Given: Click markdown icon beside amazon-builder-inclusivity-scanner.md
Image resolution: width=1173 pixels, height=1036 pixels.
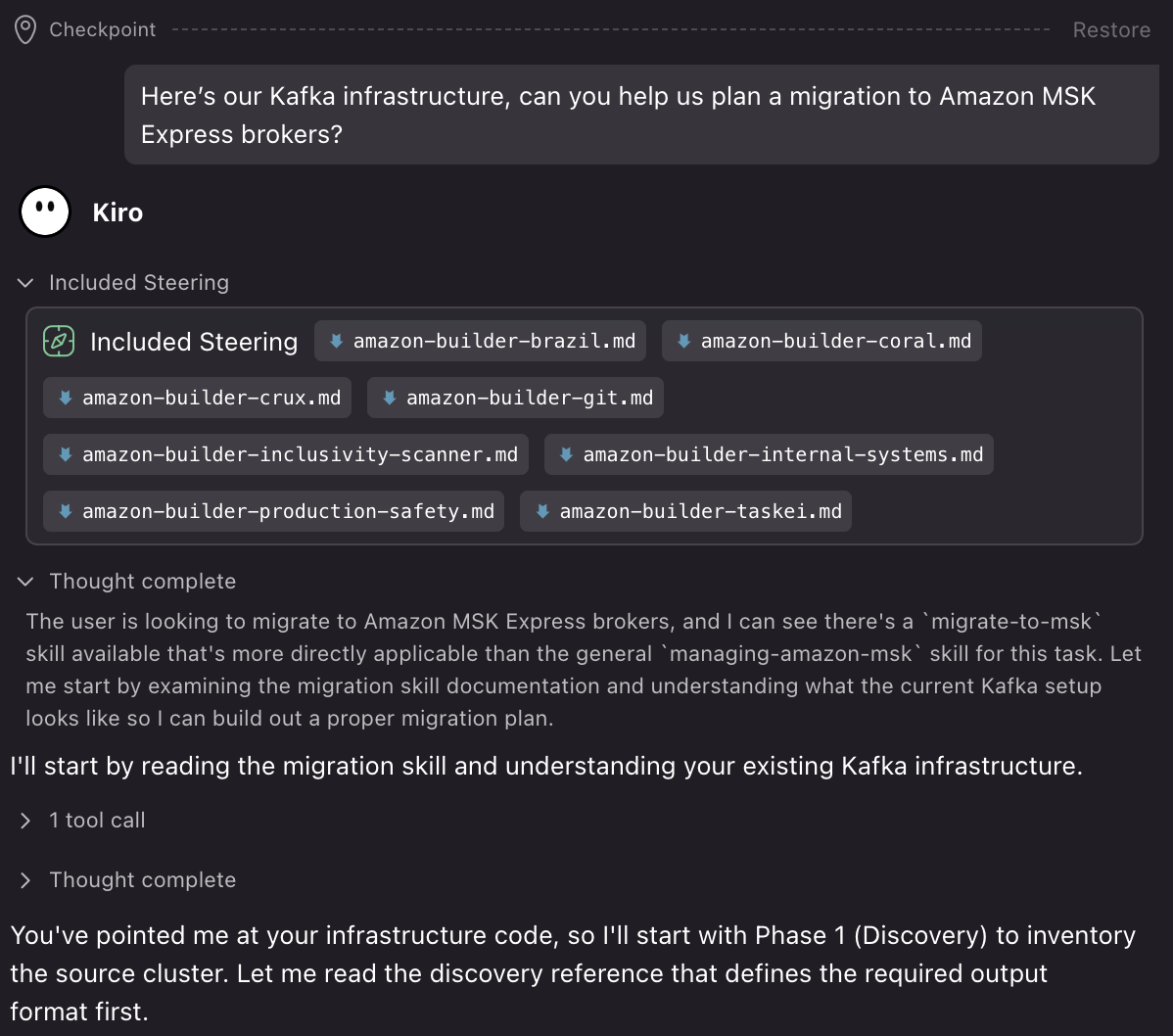Looking at the screenshot, I should 66,454.
